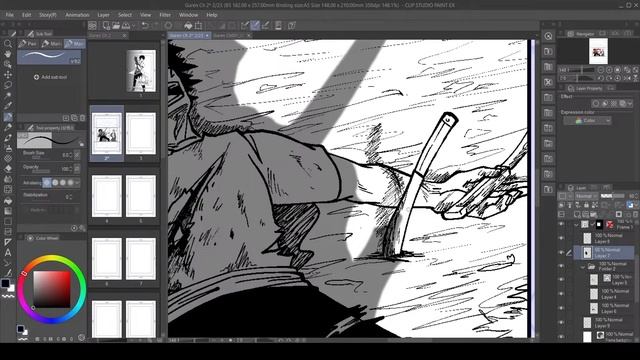Pick a color in the color wheel square
The width and height of the screenshot is (640, 360).
click(x=52, y=289)
